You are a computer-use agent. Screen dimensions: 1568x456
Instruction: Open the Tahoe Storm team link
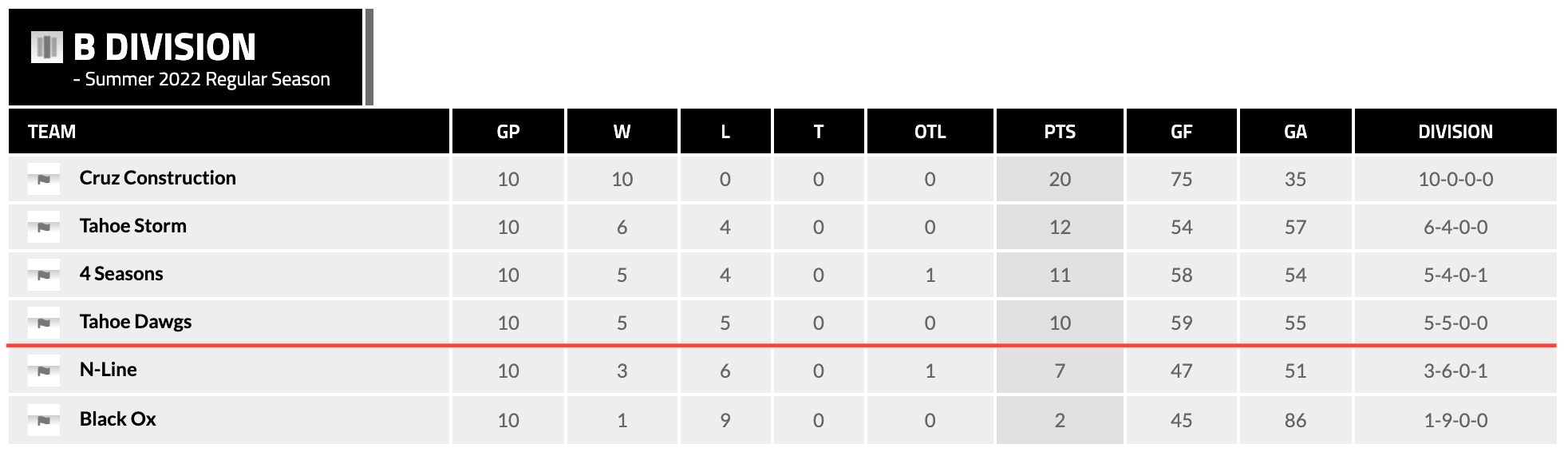pos(132,226)
